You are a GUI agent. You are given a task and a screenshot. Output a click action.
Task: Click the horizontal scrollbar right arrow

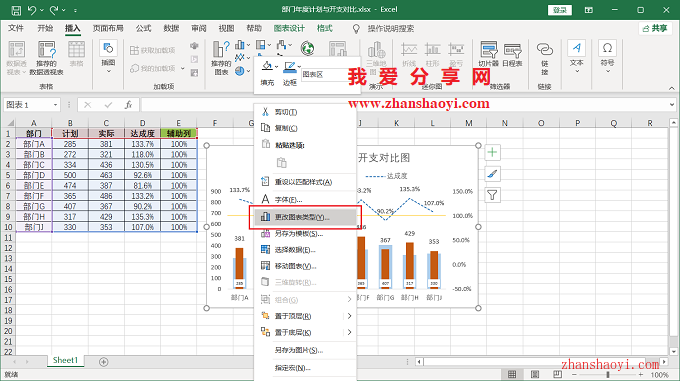pos(664,361)
